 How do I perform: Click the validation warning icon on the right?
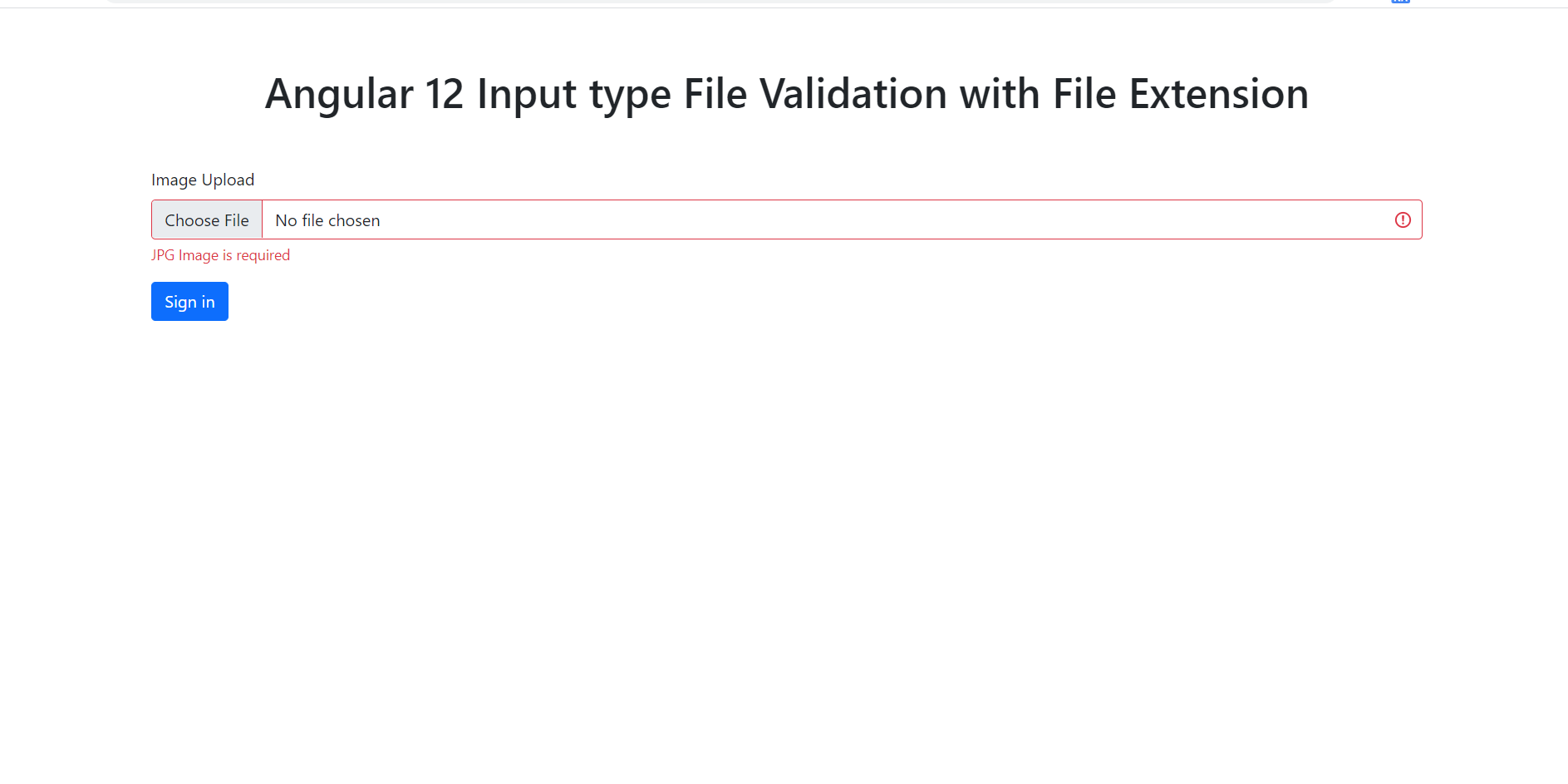[x=1403, y=219]
